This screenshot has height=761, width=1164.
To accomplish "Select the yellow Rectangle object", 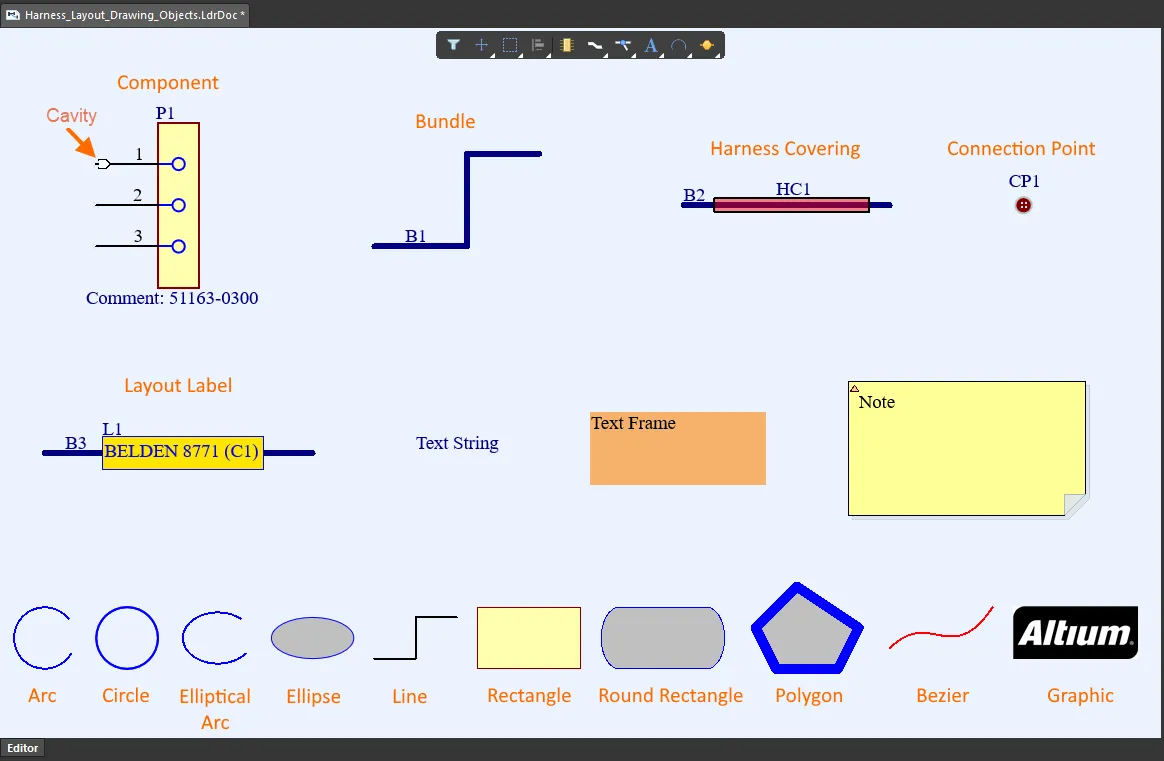I will [529, 638].
